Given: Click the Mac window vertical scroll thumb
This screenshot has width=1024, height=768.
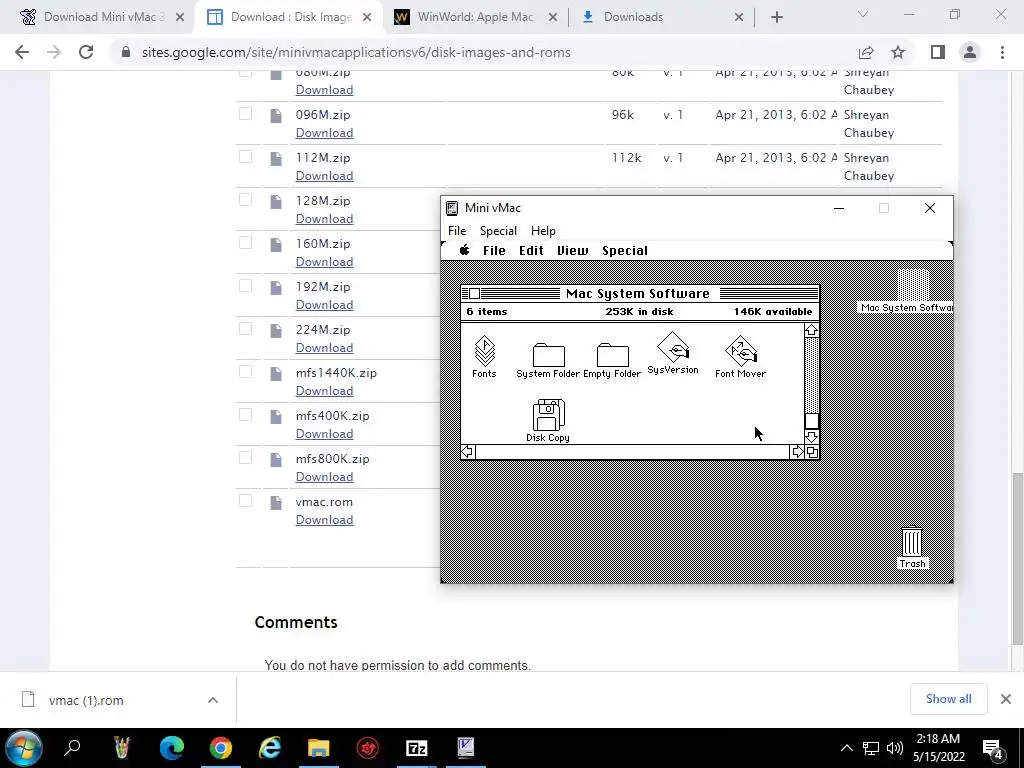Looking at the screenshot, I should pyautogui.click(x=812, y=421).
